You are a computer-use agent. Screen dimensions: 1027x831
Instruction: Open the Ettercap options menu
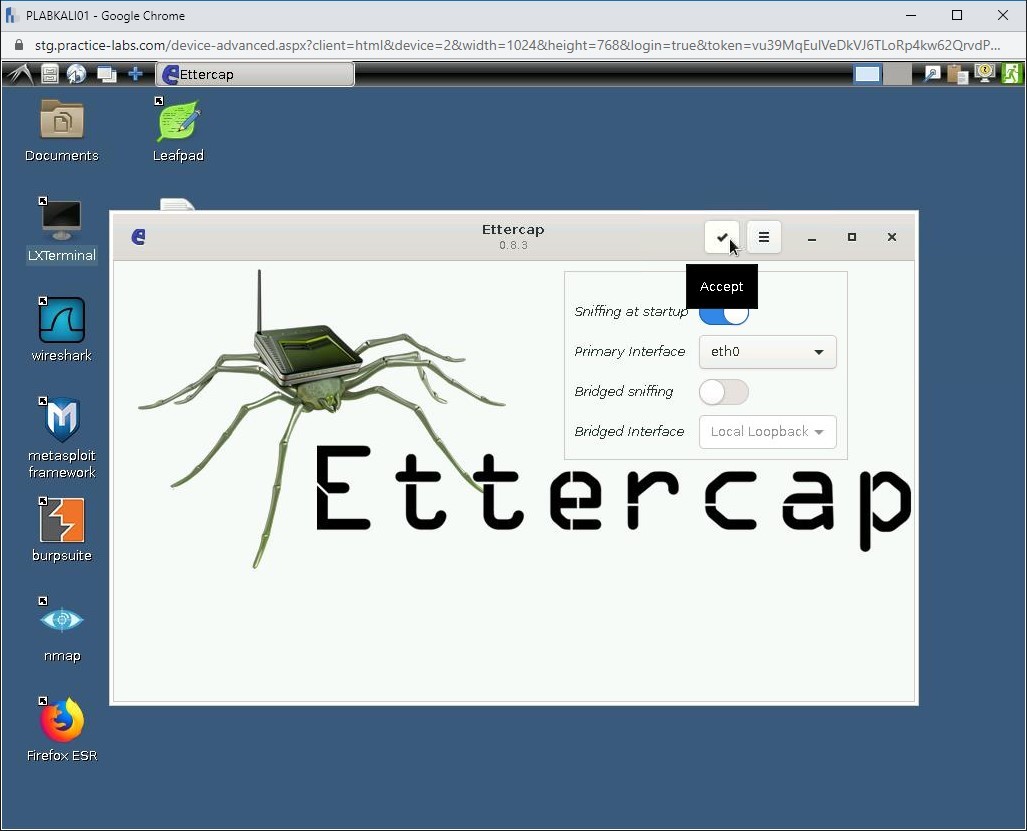point(763,237)
